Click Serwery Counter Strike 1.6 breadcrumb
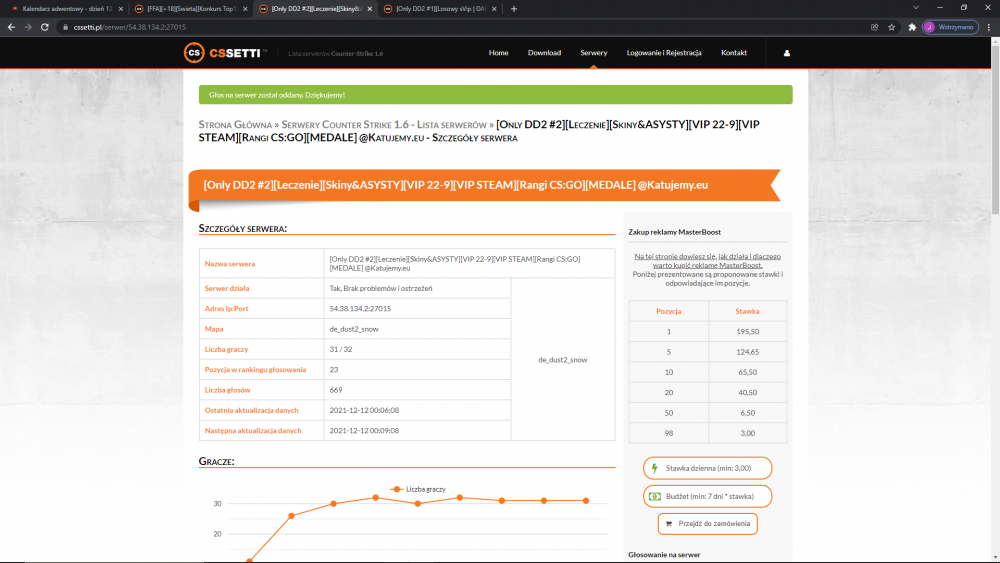This screenshot has width=1000, height=563. coord(384,125)
